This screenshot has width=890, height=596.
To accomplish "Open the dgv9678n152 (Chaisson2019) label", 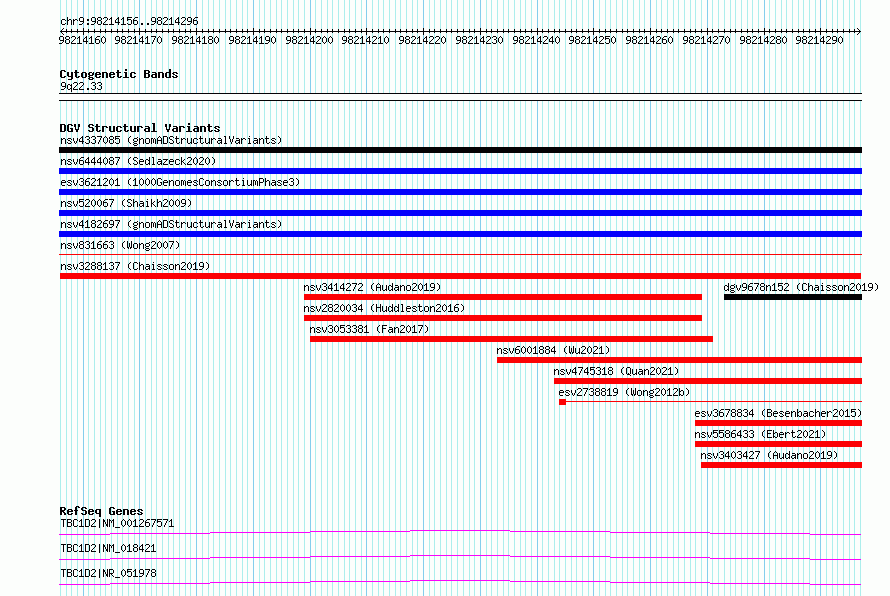I will coord(801,287).
